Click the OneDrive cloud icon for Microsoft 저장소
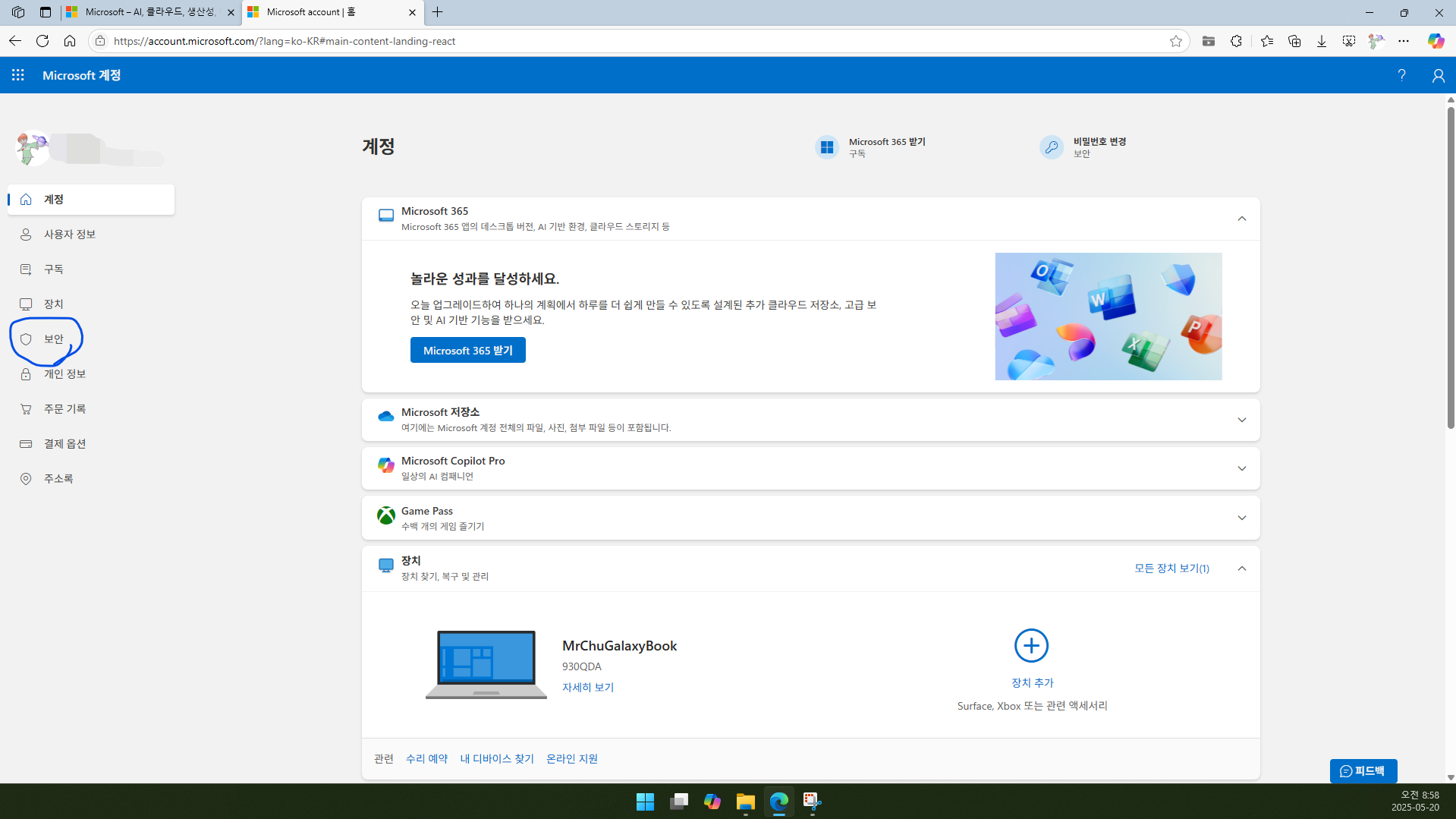 (385, 417)
